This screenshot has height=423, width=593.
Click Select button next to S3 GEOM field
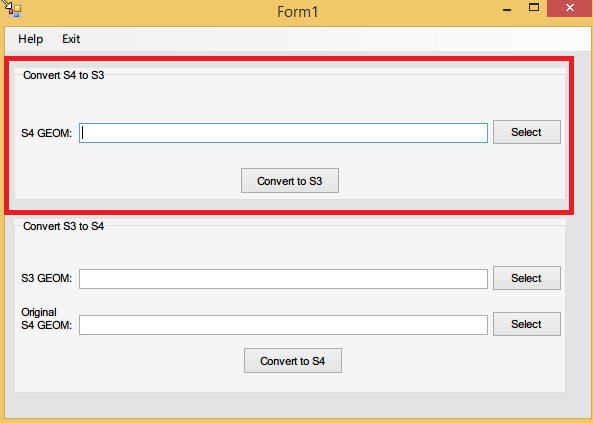click(x=527, y=278)
